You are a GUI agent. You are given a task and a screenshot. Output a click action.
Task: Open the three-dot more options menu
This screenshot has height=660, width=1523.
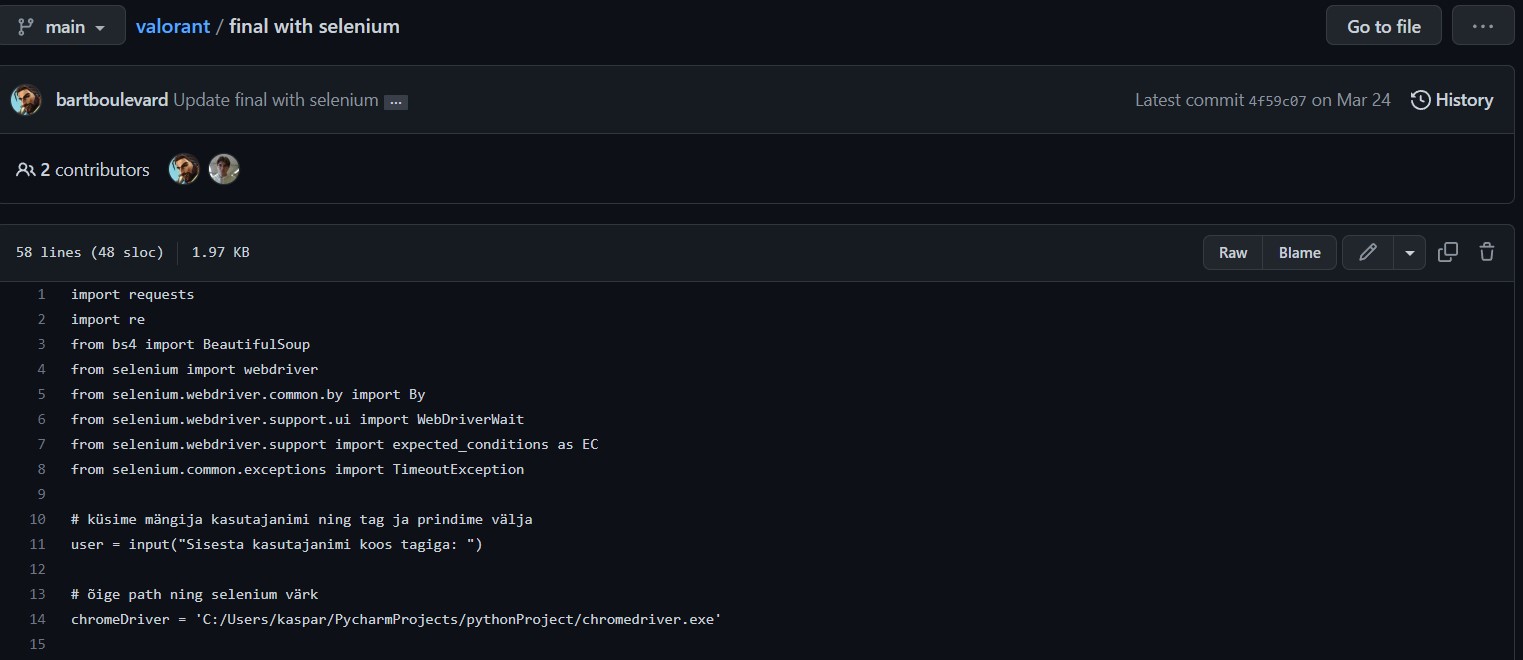click(x=1483, y=27)
